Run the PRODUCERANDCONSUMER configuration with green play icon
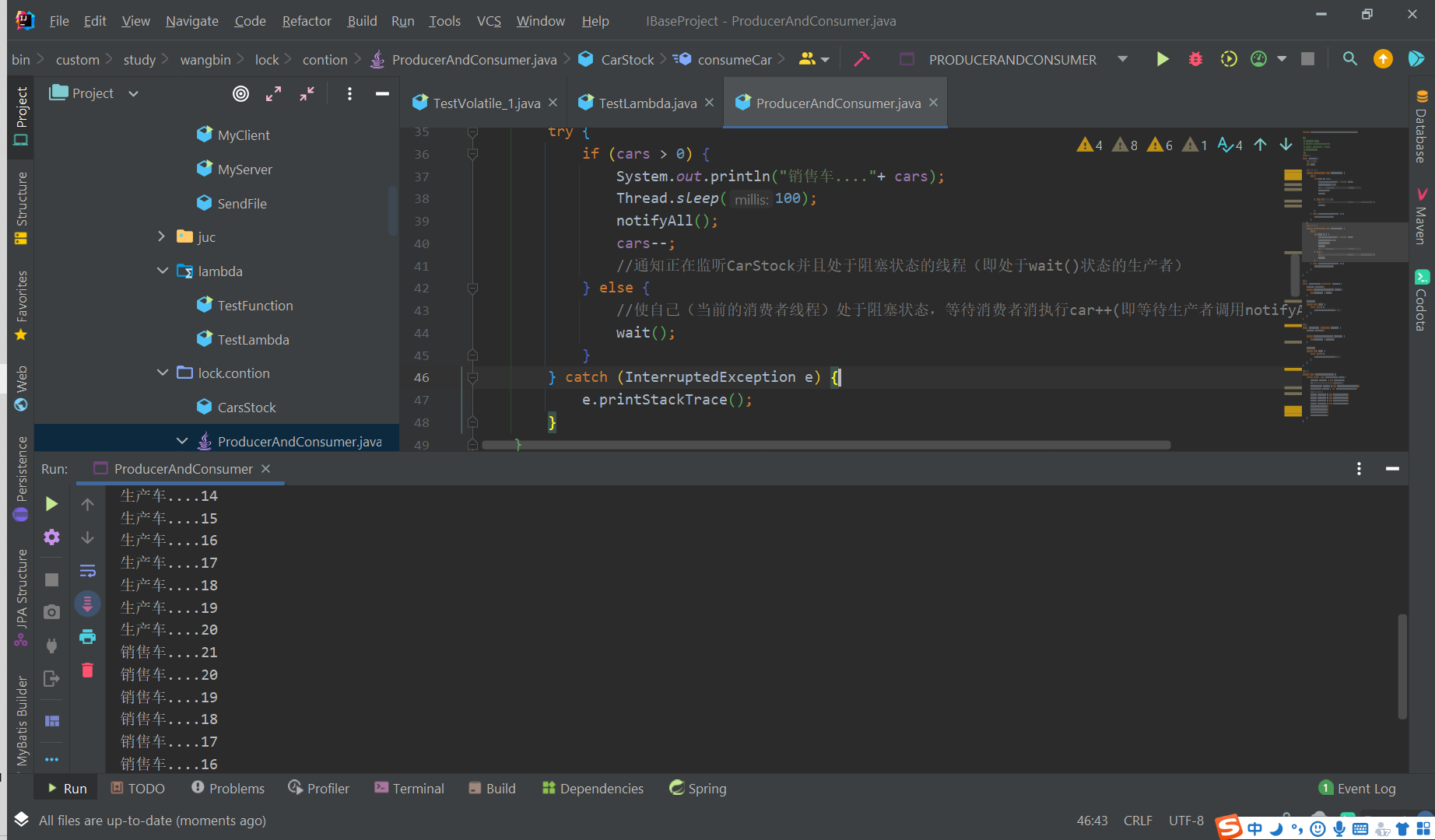Screen dimensions: 1435x840 pyautogui.click(x=1162, y=59)
